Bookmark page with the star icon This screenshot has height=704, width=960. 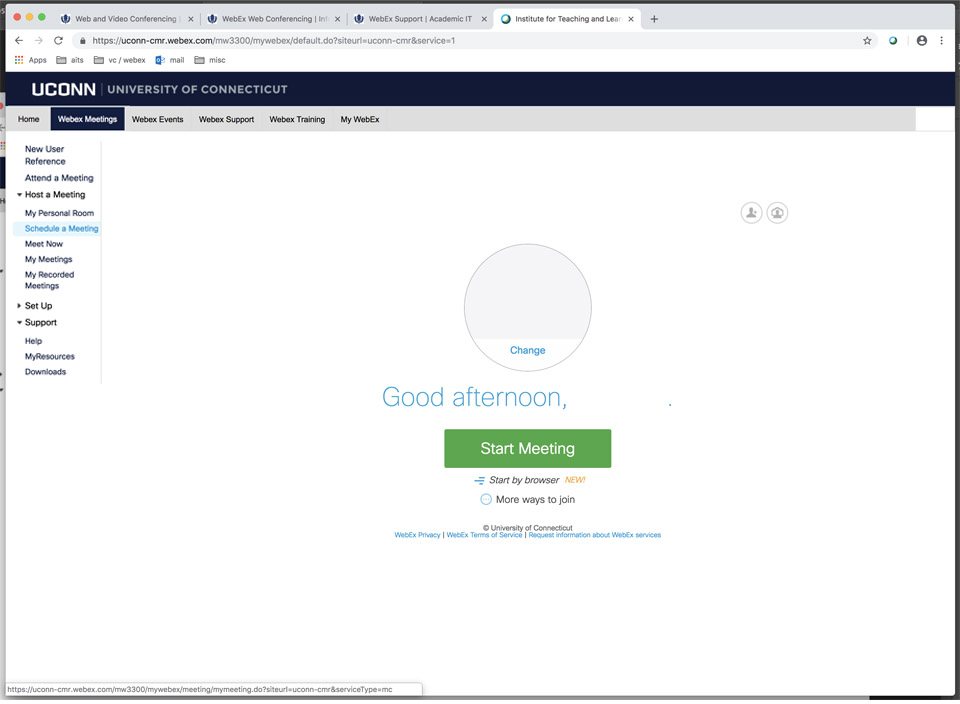(x=867, y=41)
